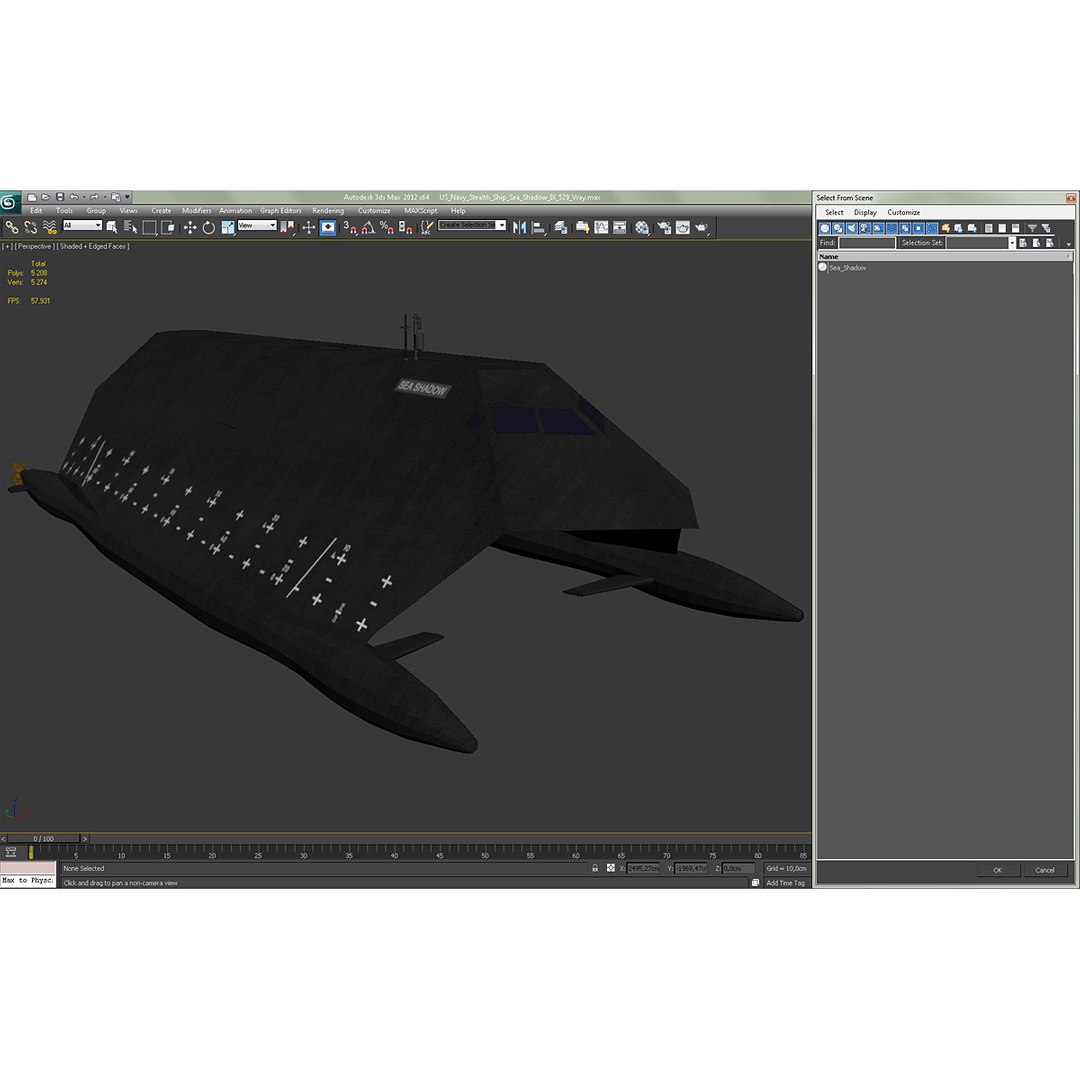Open the Perspective viewport label menu
The height and width of the screenshot is (1080, 1080).
pos(34,246)
